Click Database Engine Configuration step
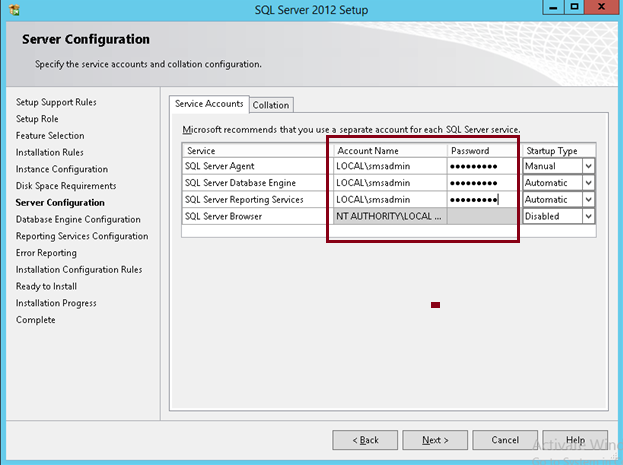623x465 pixels. [78, 219]
